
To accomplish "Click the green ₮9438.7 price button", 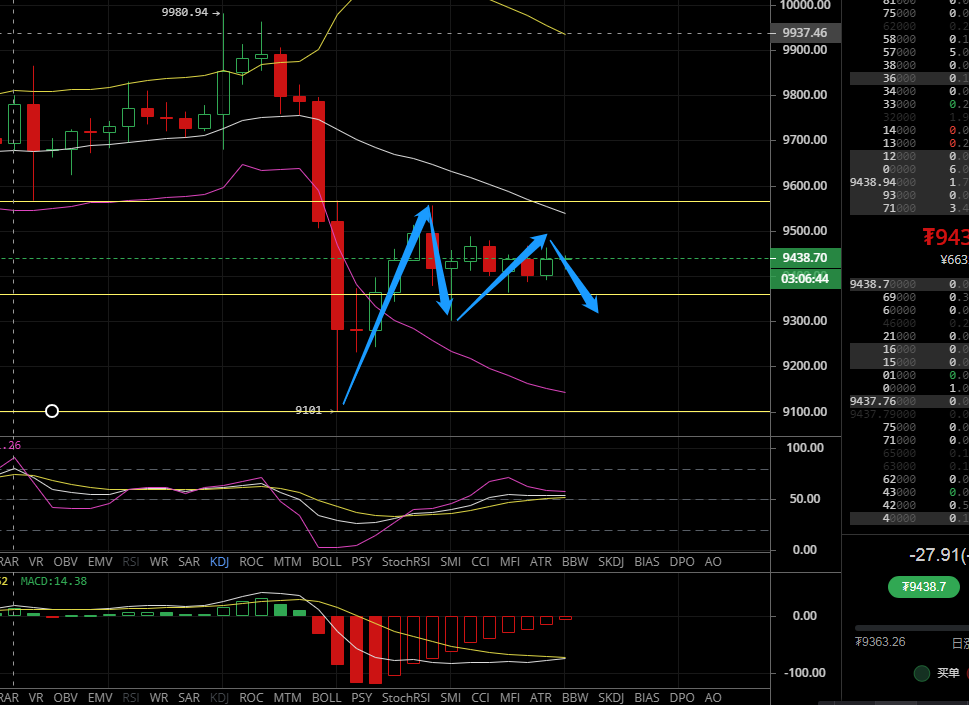I will (x=924, y=587).
